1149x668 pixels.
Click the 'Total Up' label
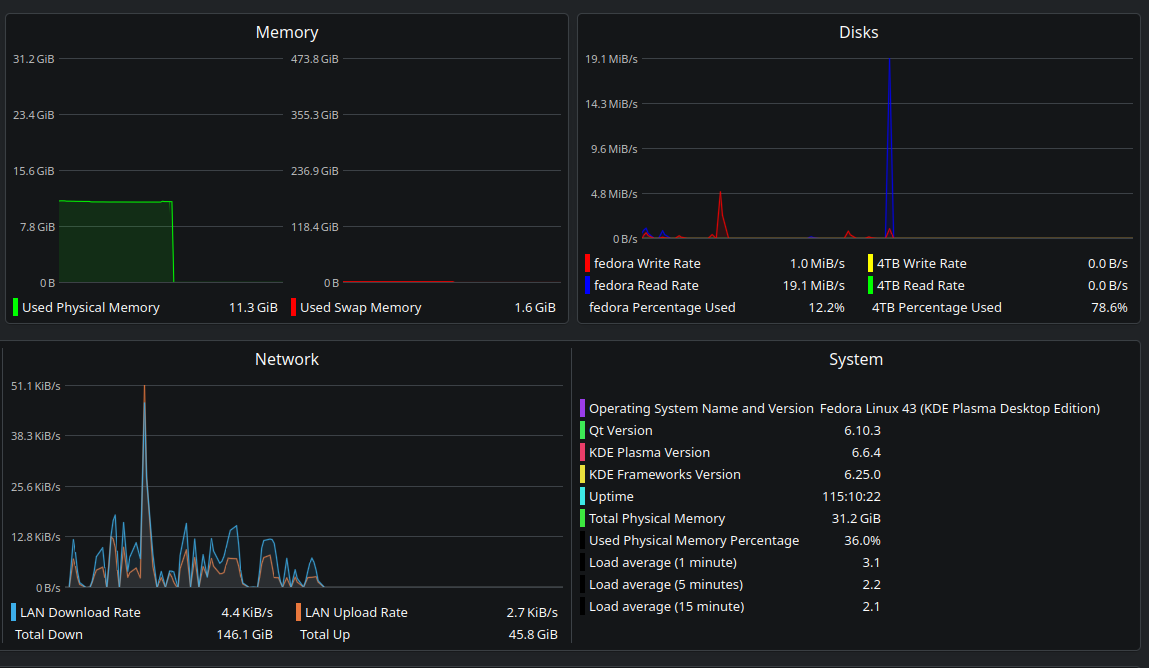325,634
